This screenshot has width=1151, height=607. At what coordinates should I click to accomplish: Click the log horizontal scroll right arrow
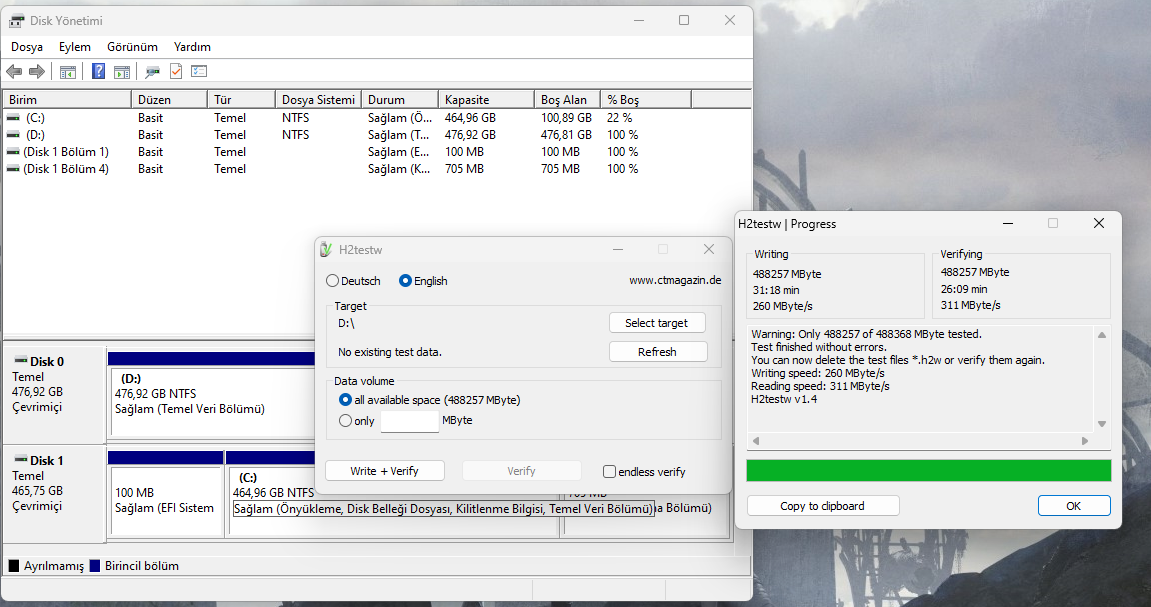point(1085,440)
